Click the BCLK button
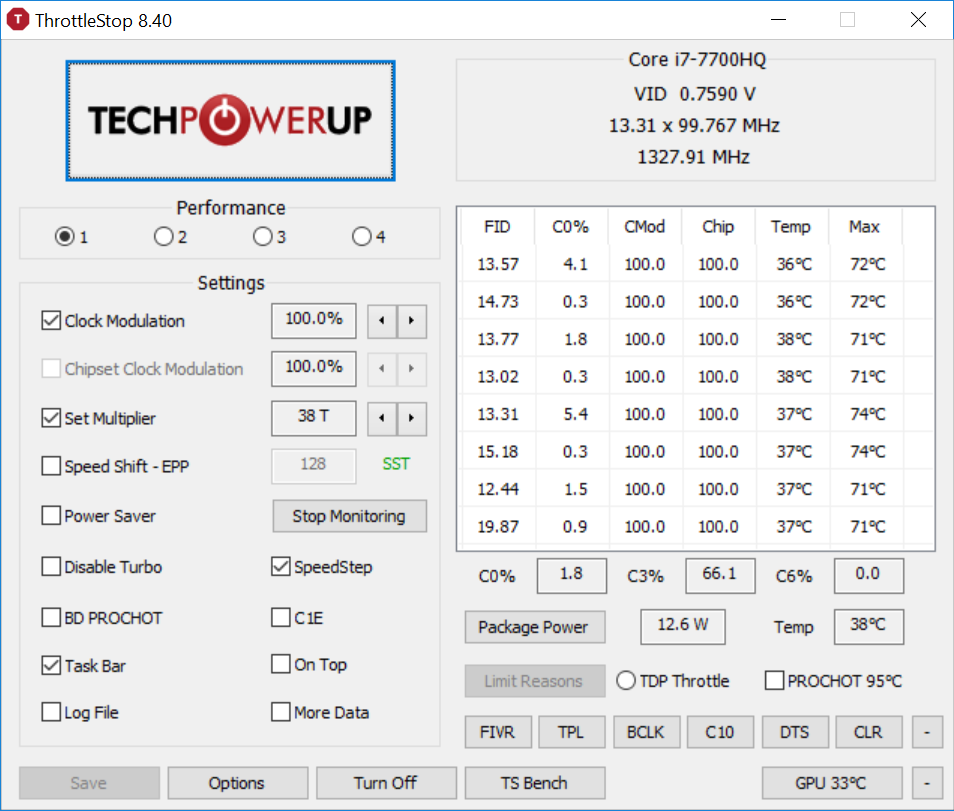Screen dimensions: 954x811 pyautogui.click(x=646, y=732)
